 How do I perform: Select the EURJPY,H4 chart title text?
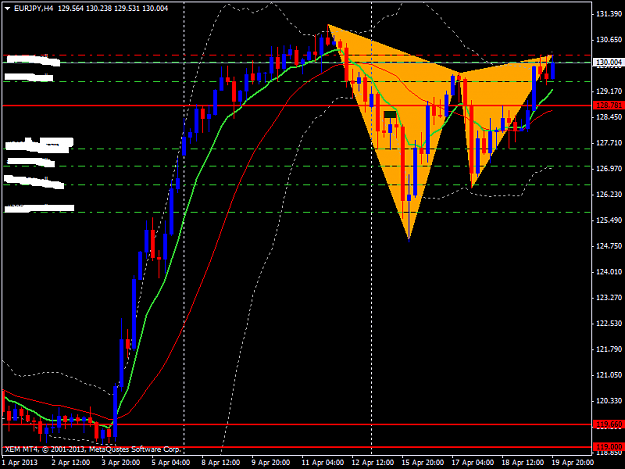click(33, 8)
